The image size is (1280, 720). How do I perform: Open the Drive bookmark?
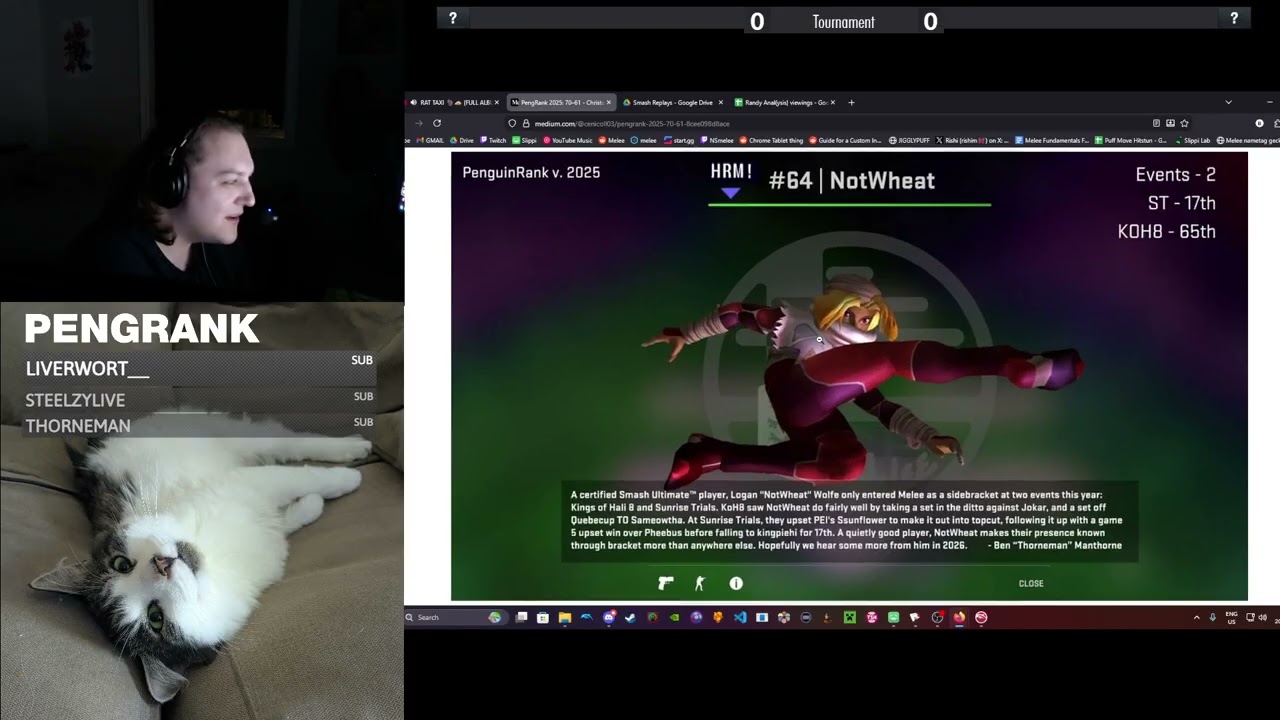(x=462, y=140)
